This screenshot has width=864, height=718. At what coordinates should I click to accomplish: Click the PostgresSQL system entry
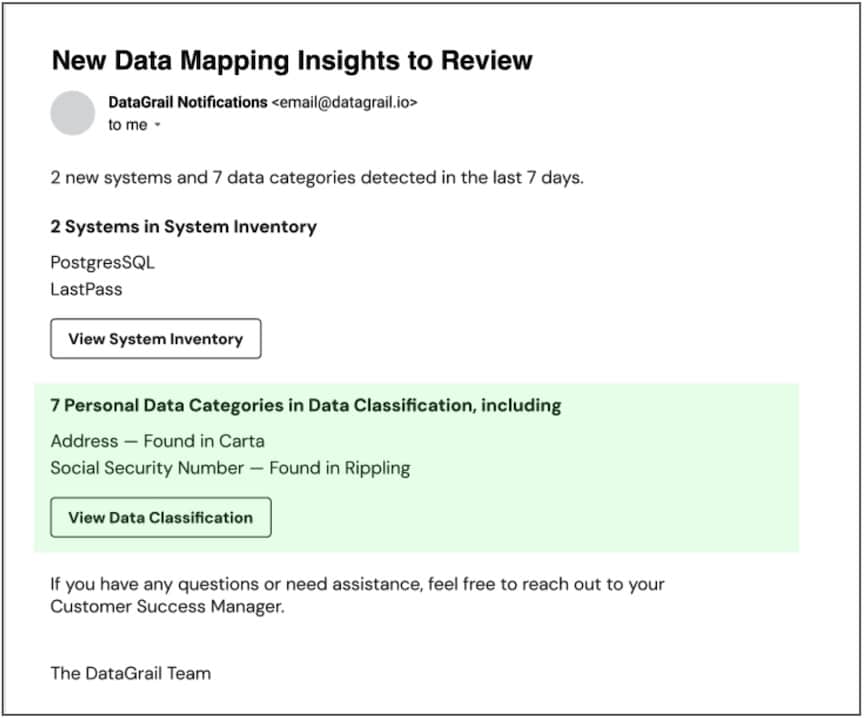[103, 263]
